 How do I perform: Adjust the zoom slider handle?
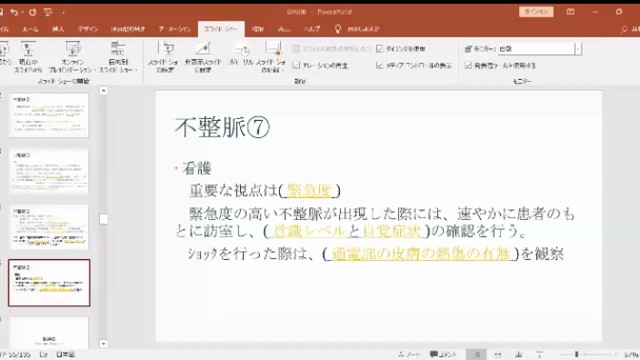577,354
